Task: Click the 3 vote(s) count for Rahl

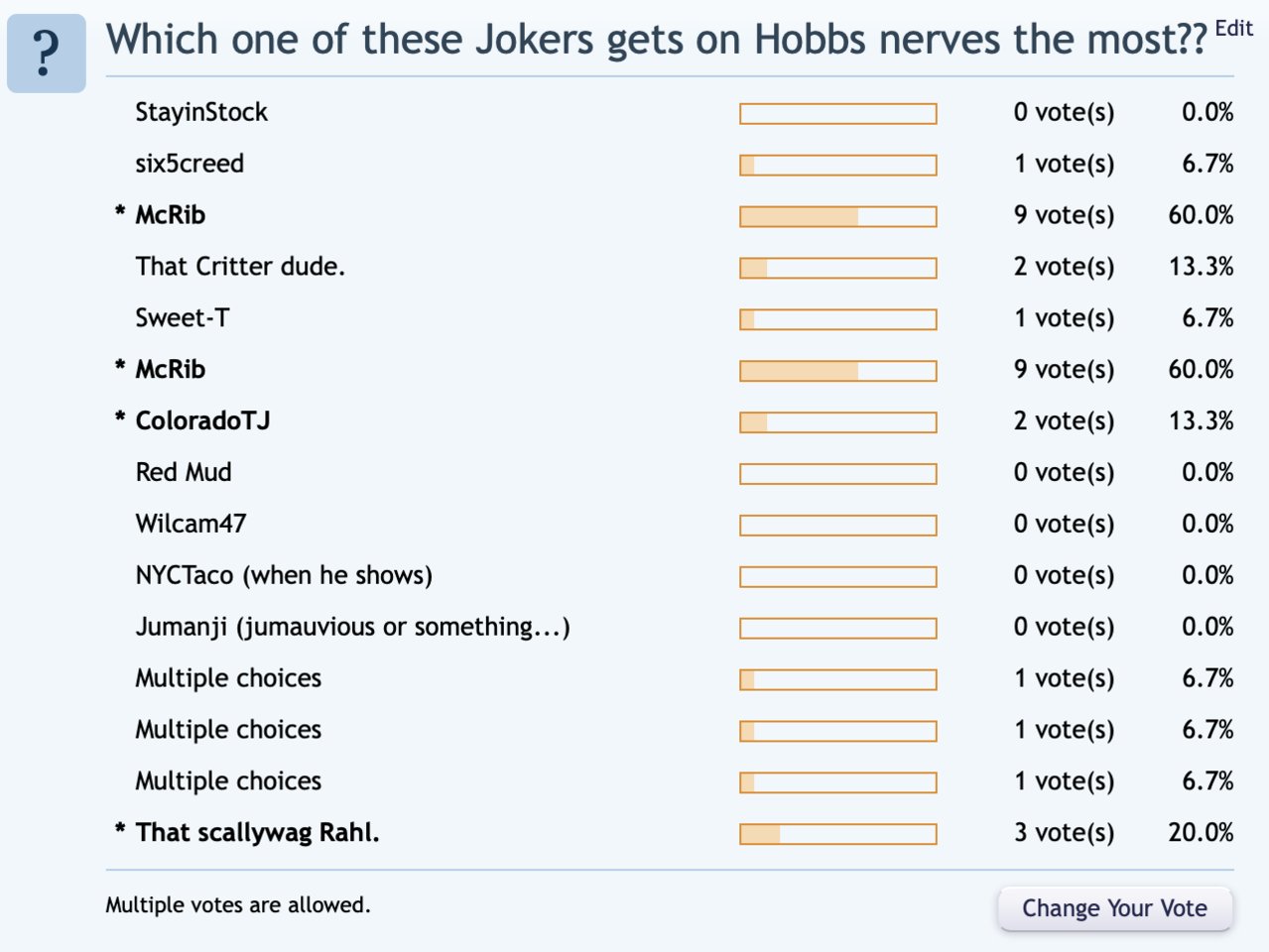Action: point(1064,833)
